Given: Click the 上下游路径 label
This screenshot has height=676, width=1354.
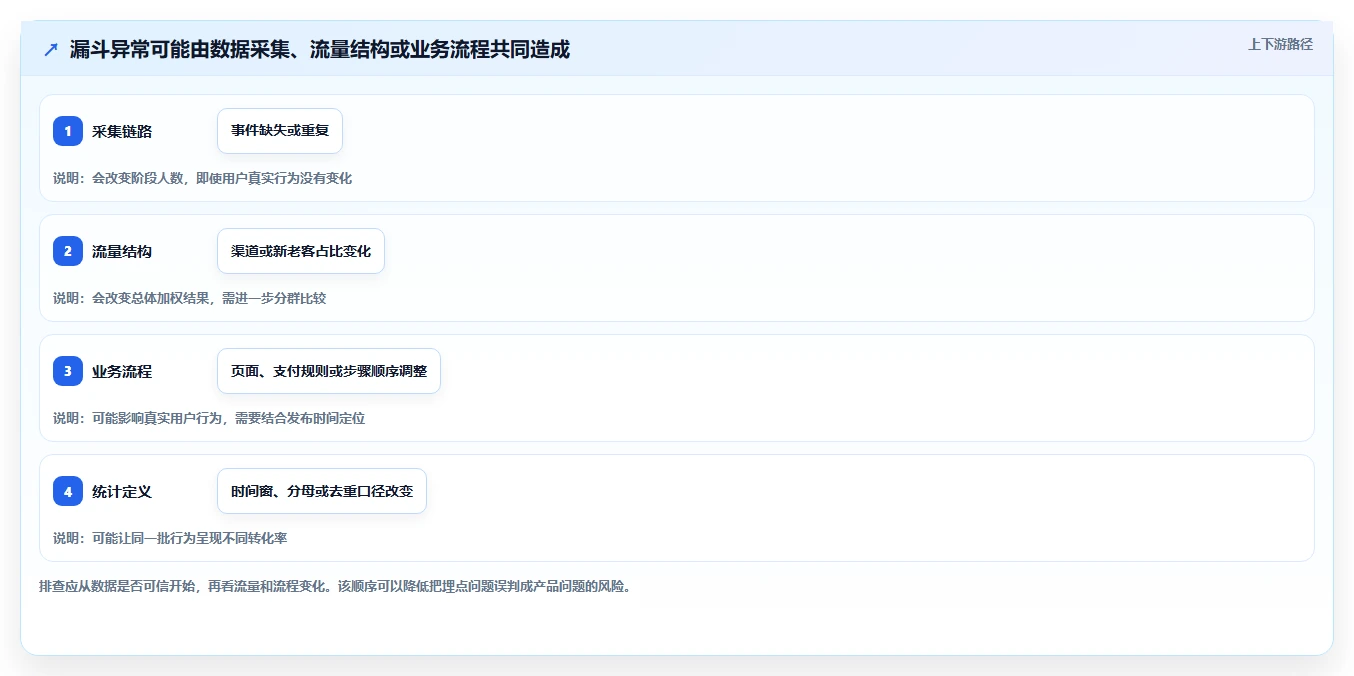Looking at the screenshot, I should click(x=1280, y=44).
